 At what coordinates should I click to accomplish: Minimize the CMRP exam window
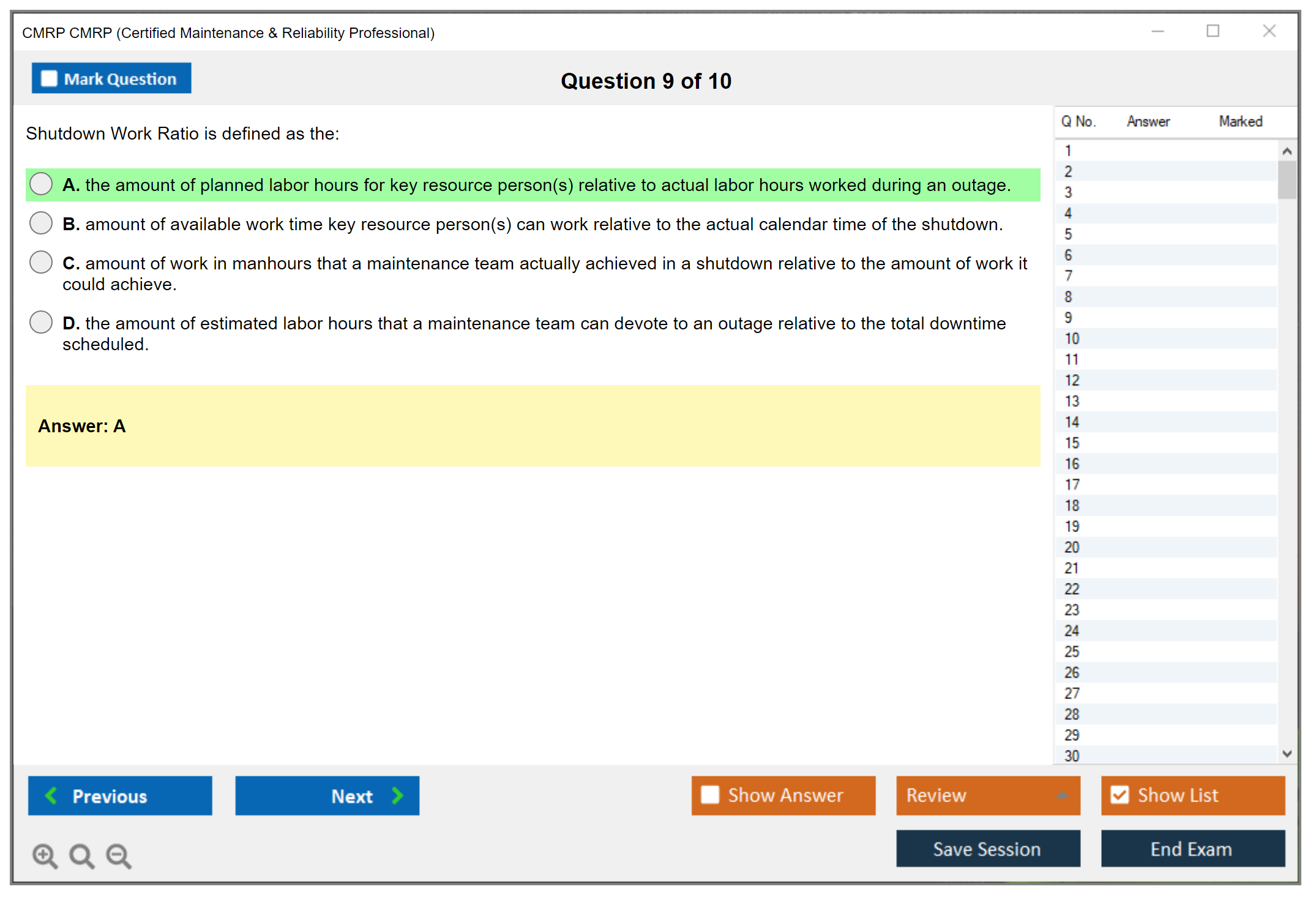pos(1157,31)
